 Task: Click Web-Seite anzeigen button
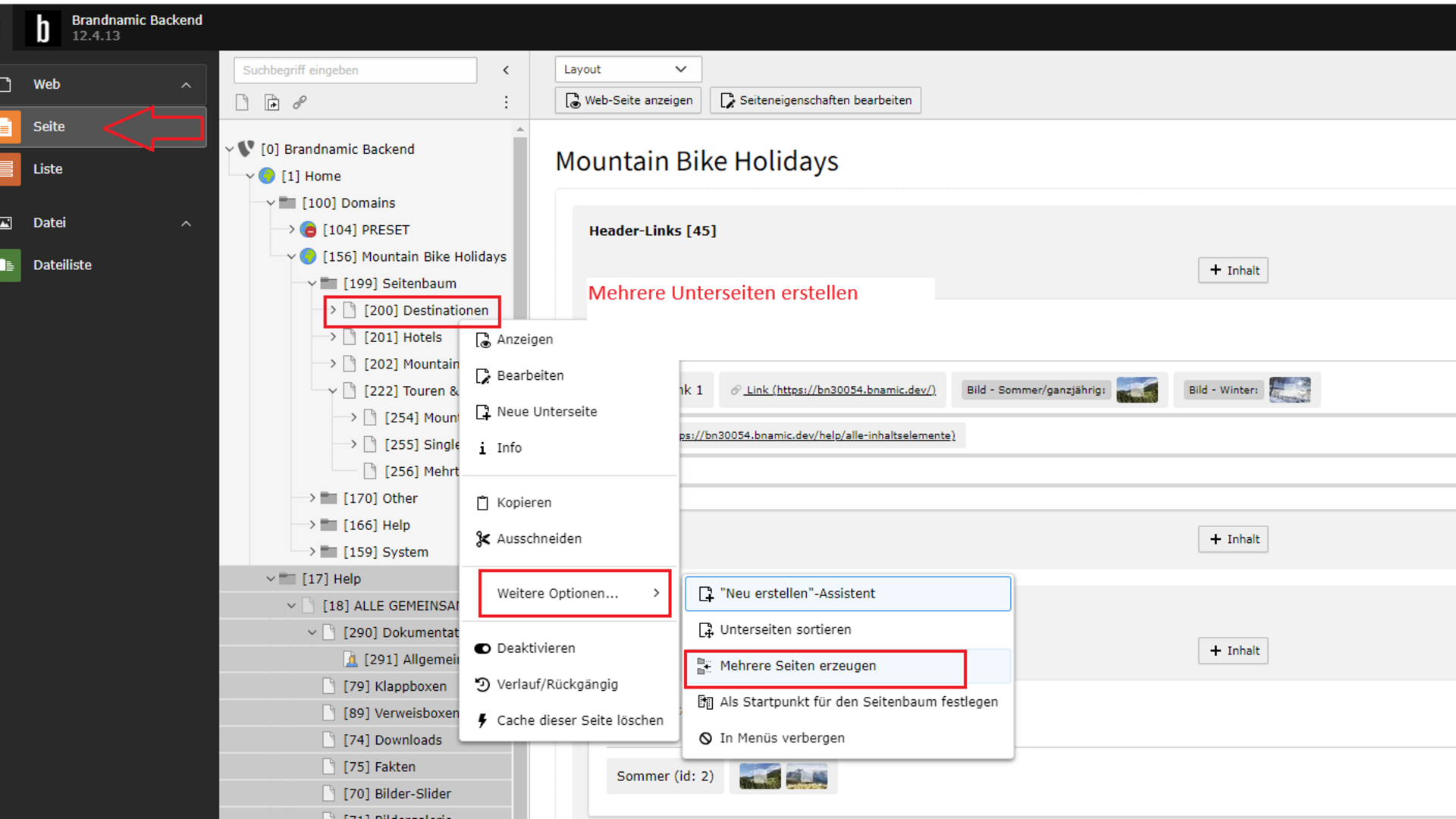(x=628, y=100)
